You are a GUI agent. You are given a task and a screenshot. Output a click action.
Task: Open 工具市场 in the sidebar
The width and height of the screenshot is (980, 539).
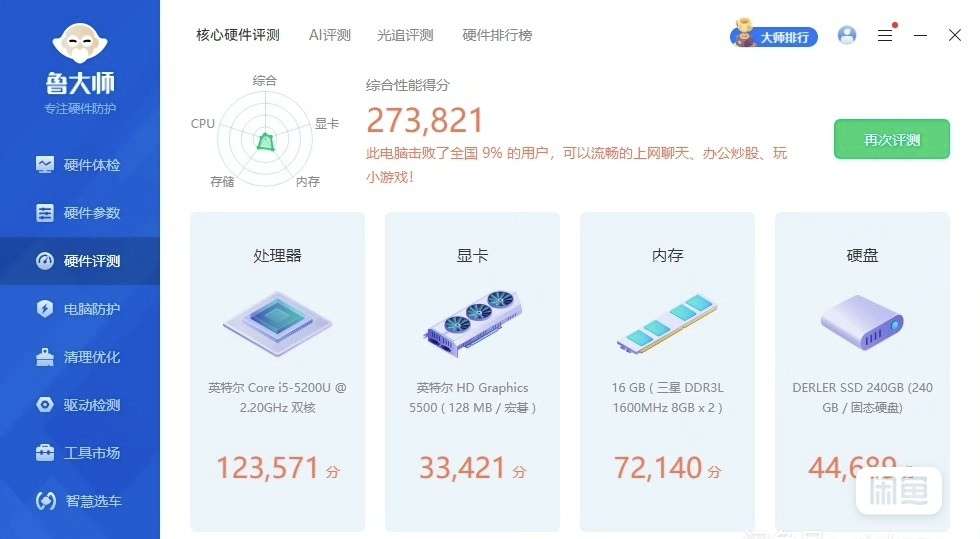pyautogui.click(x=80, y=453)
